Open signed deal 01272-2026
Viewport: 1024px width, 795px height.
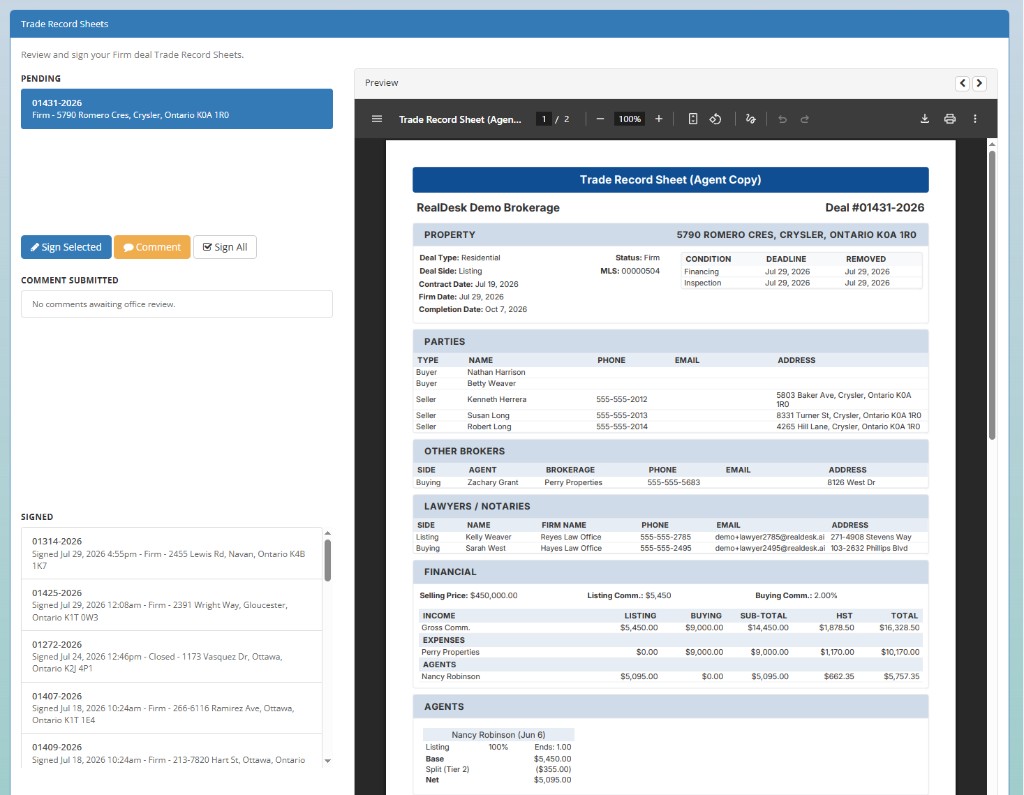(x=172, y=657)
